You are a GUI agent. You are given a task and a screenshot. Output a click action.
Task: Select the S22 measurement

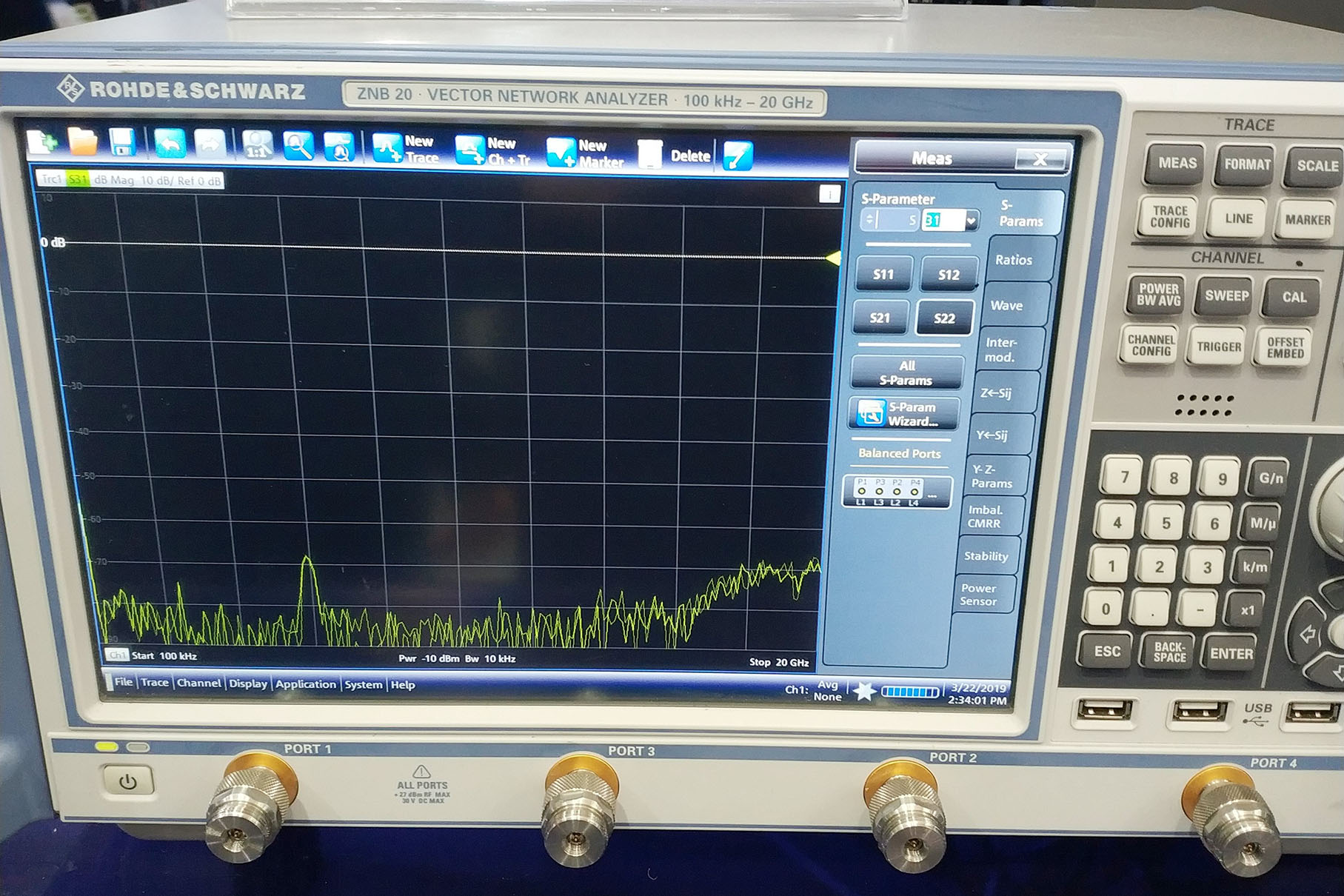click(944, 318)
